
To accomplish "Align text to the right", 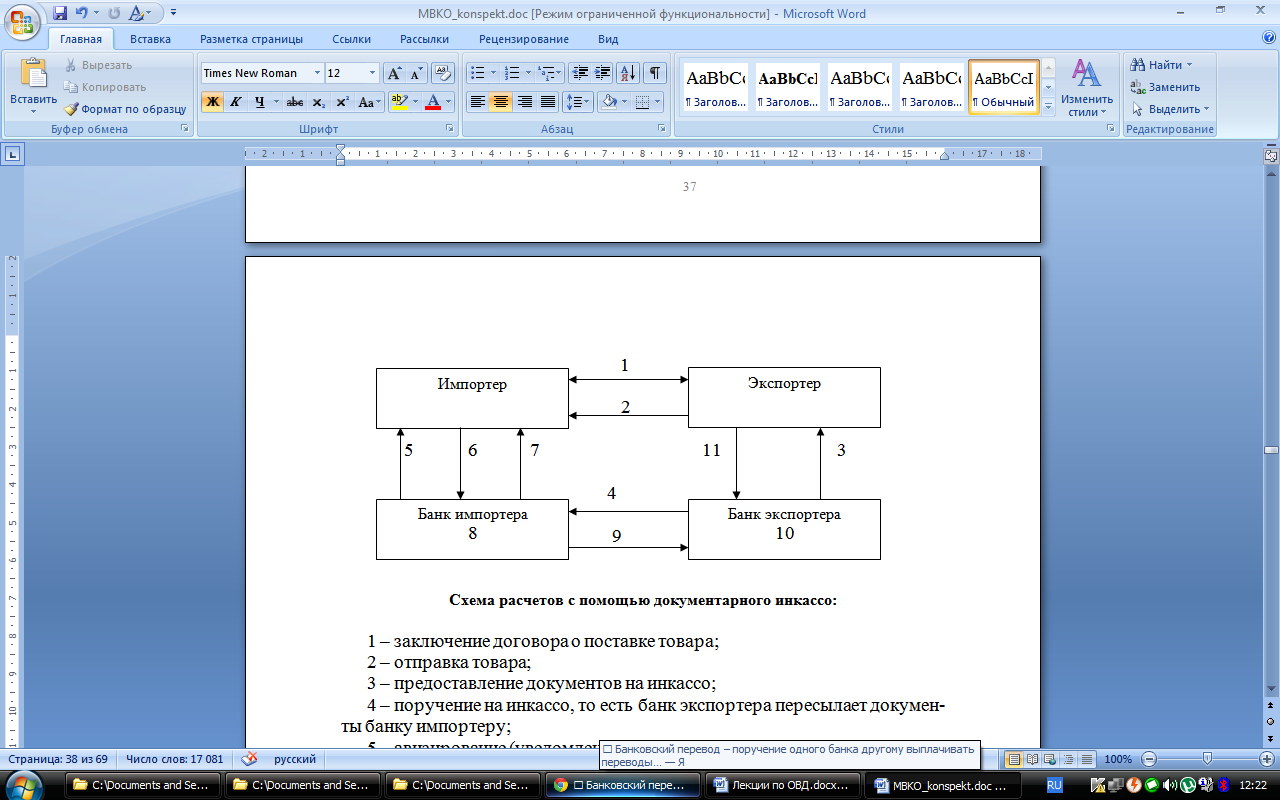I will coord(524,102).
